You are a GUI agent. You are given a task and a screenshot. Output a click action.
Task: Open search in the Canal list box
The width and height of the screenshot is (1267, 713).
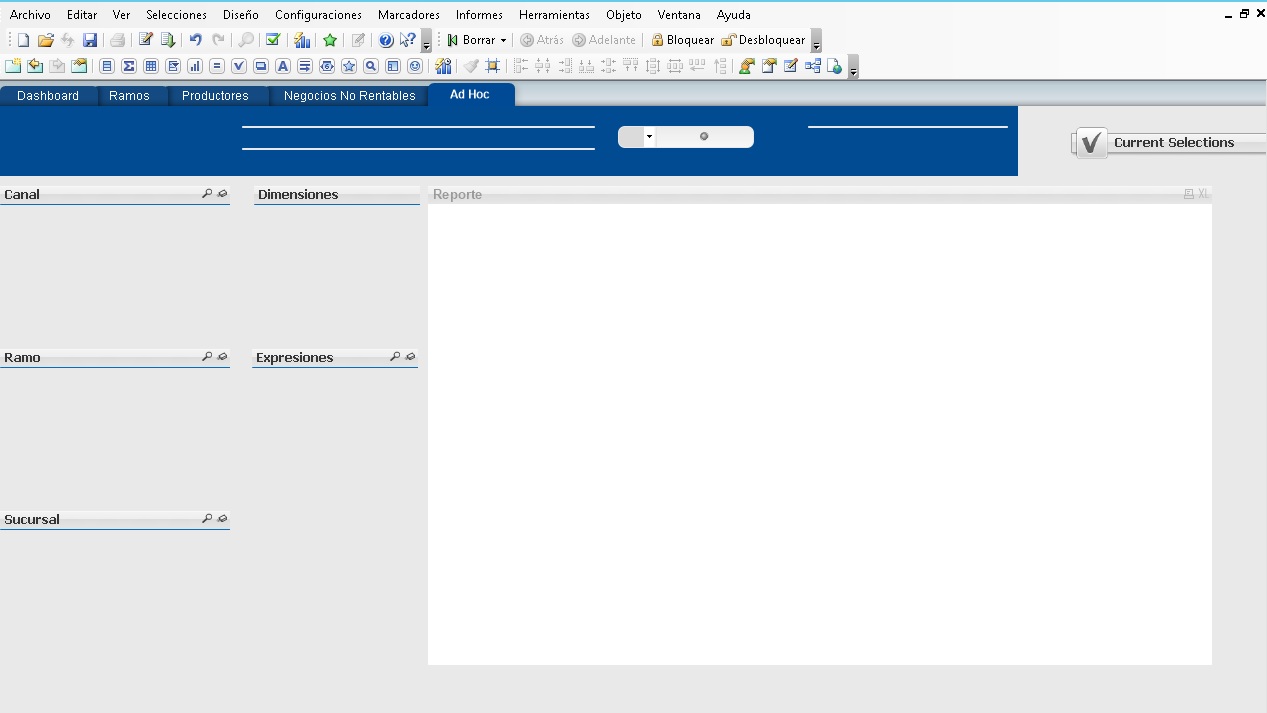coord(207,193)
